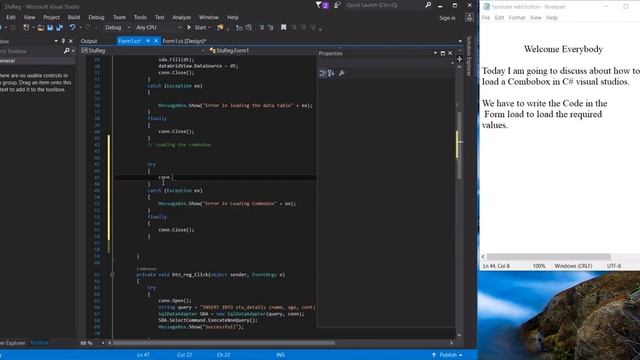Image resolution: width=640 pixels, height=360 pixels.
Task: Toggle pin on Form1.cs tab
Action: 148,41
